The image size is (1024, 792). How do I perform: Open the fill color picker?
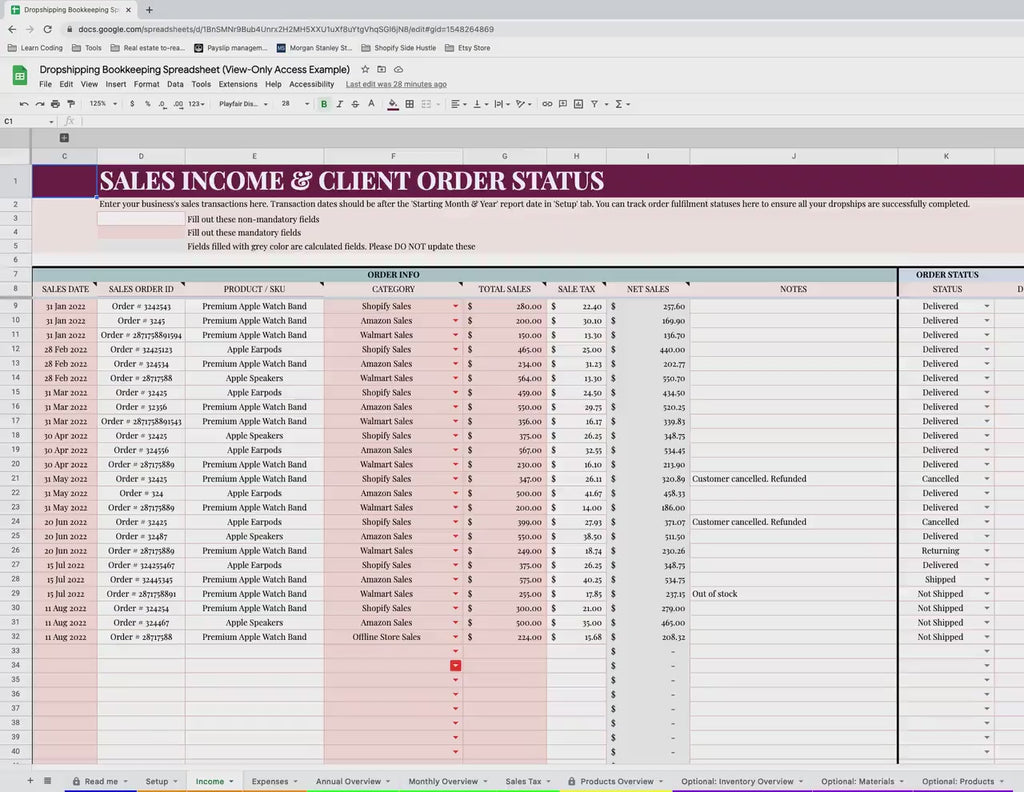pos(393,104)
